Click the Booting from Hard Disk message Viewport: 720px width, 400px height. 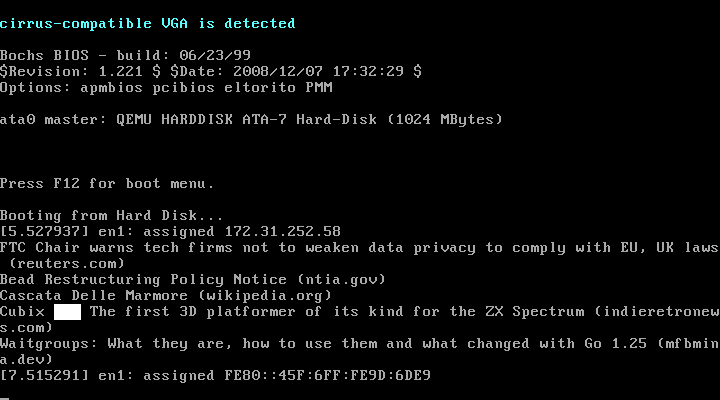pyautogui.click(x=112, y=215)
